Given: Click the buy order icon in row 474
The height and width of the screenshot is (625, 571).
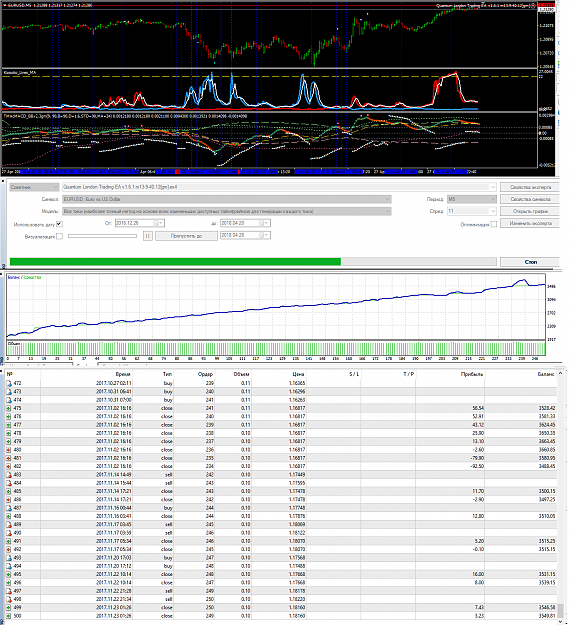Looking at the screenshot, I should [9, 400].
